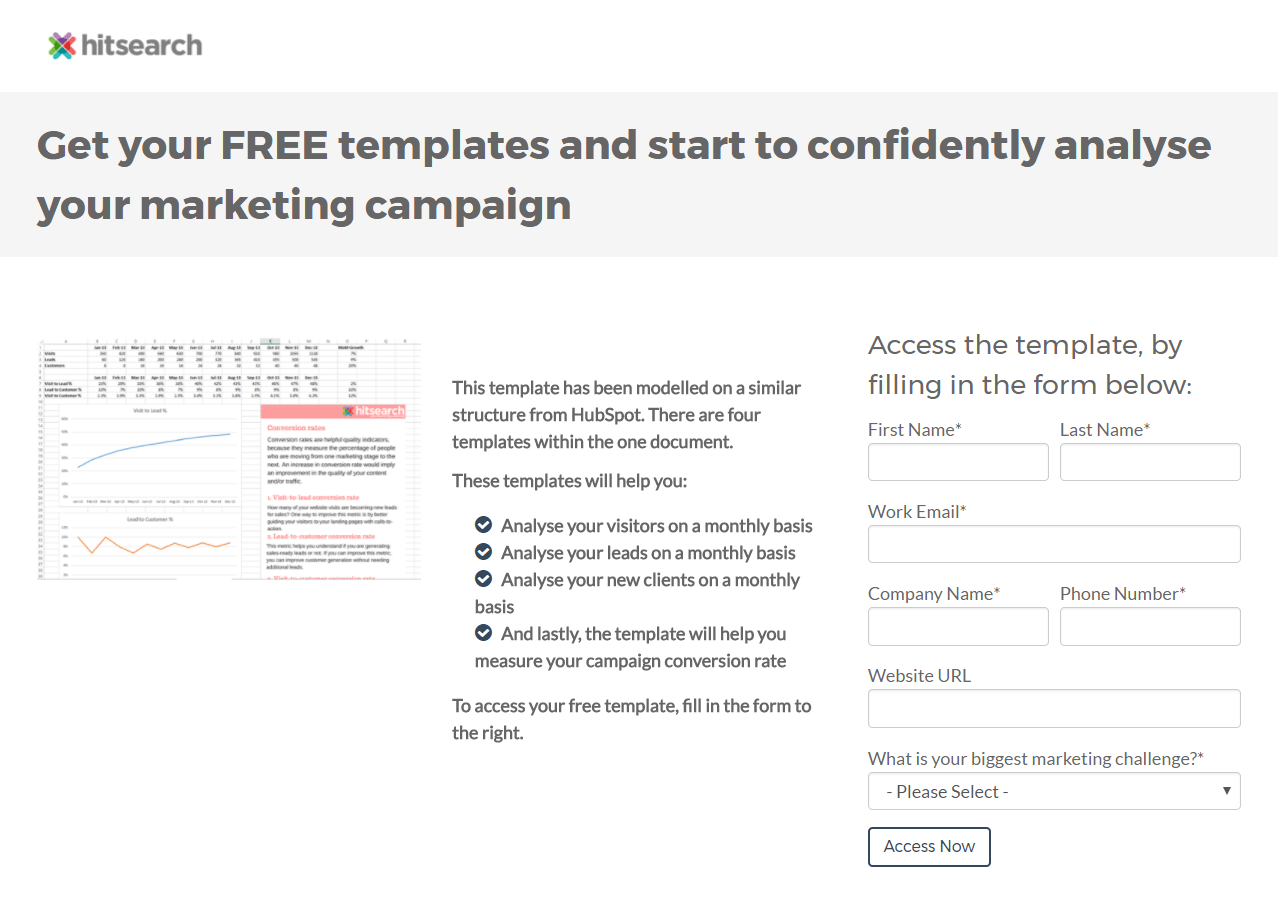This screenshot has height=897, width=1278.
Task: Expand the biggest marketing challenge selection list
Action: 1054,791
